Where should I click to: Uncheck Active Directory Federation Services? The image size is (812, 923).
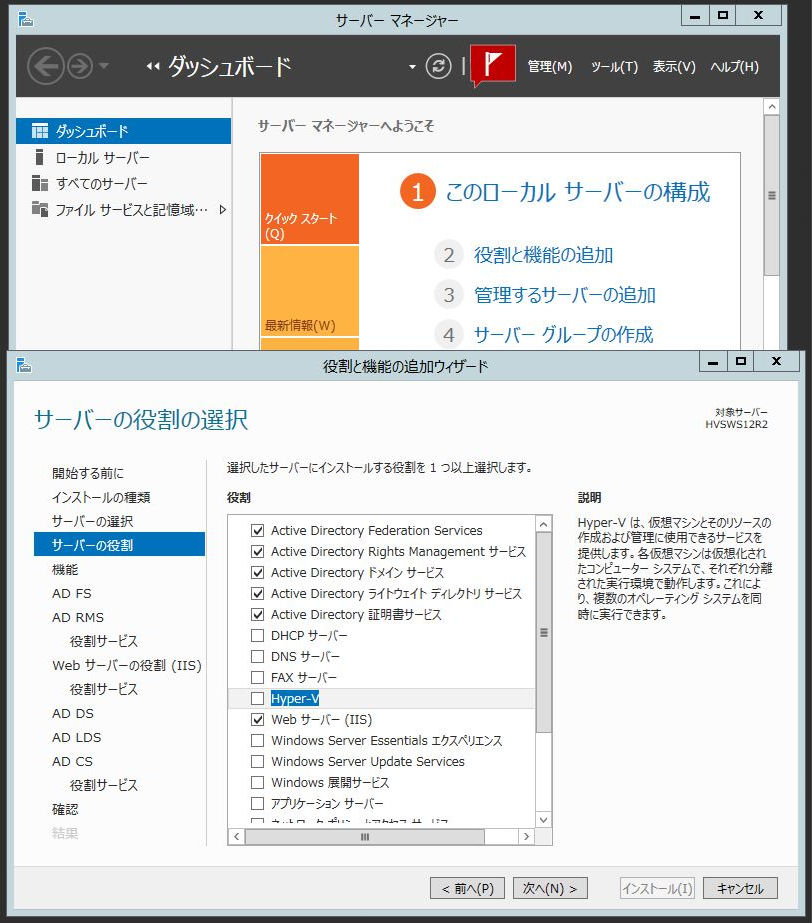coord(257,530)
